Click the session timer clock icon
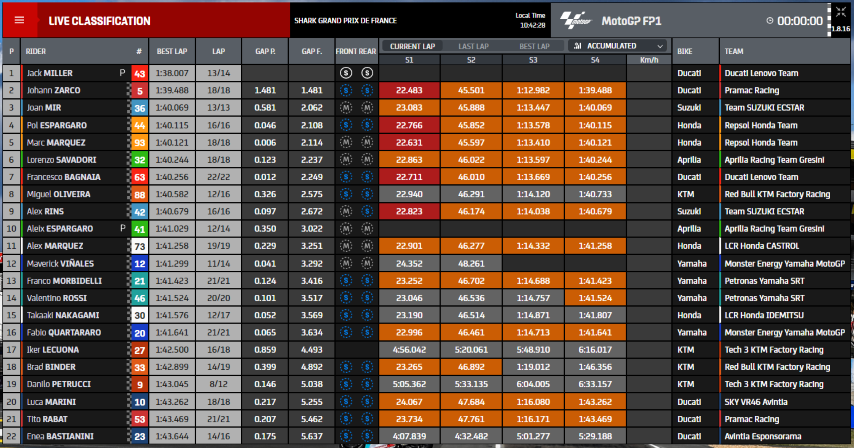This screenshot has height=448, width=854. (x=770, y=21)
